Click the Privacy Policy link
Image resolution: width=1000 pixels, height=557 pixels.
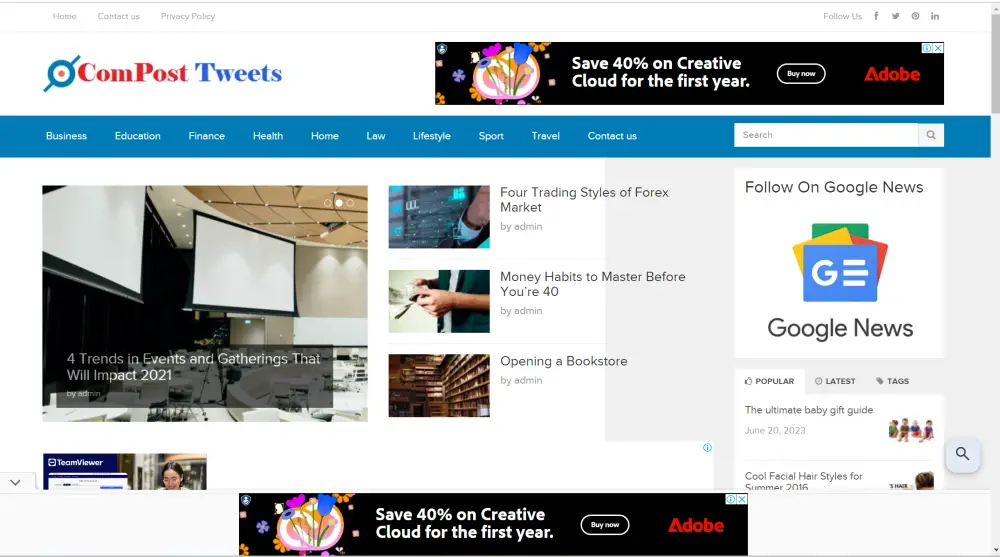pyautogui.click(x=187, y=16)
